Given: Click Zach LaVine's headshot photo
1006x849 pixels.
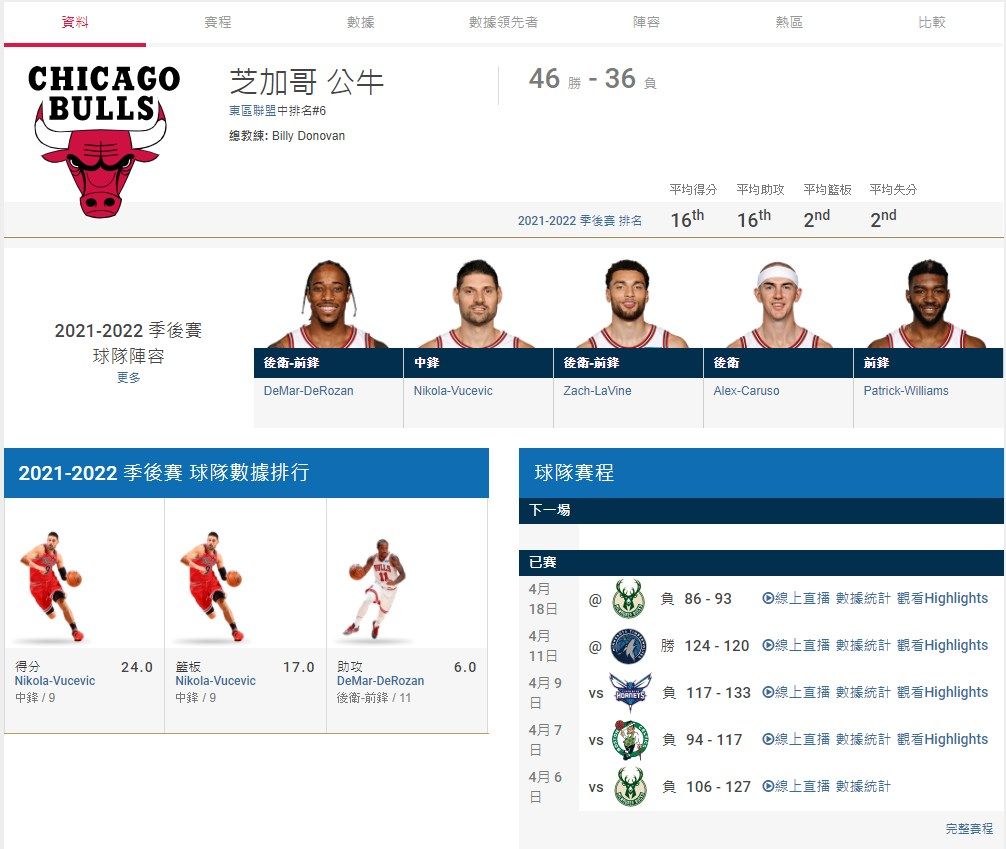Looking at the screenshot, I should [x=628, y=304].
